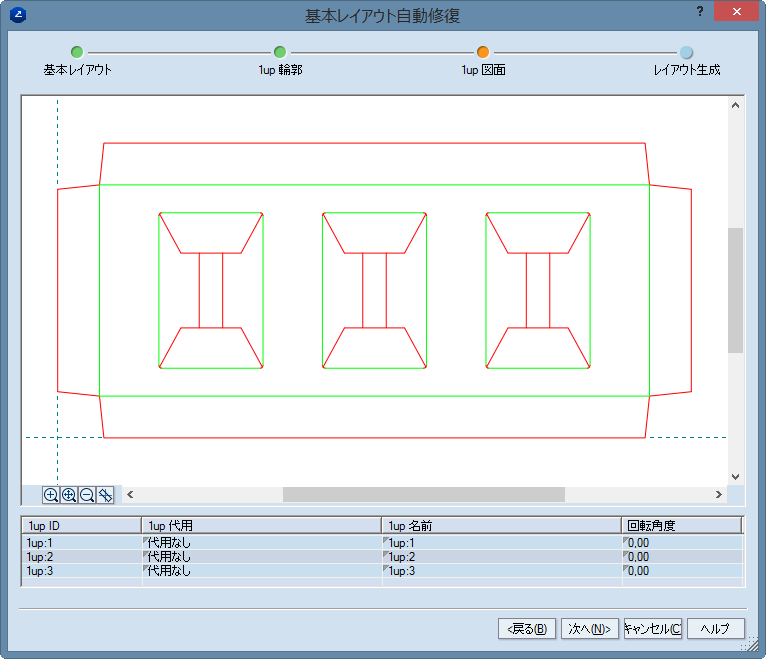Click the 次へ(N)> next button

click(x=590, y=628)
